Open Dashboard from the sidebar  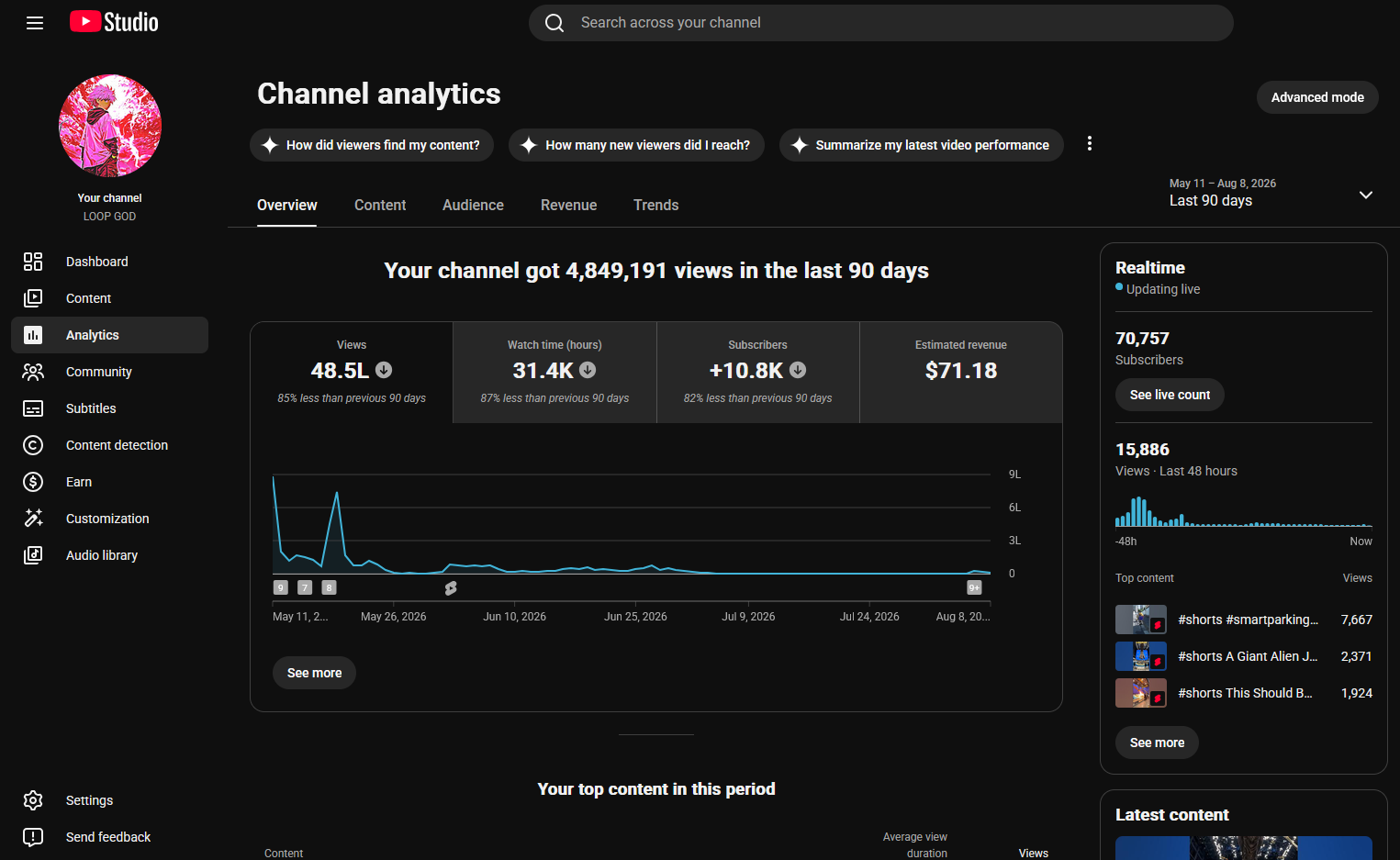click(x=109, y=262)
